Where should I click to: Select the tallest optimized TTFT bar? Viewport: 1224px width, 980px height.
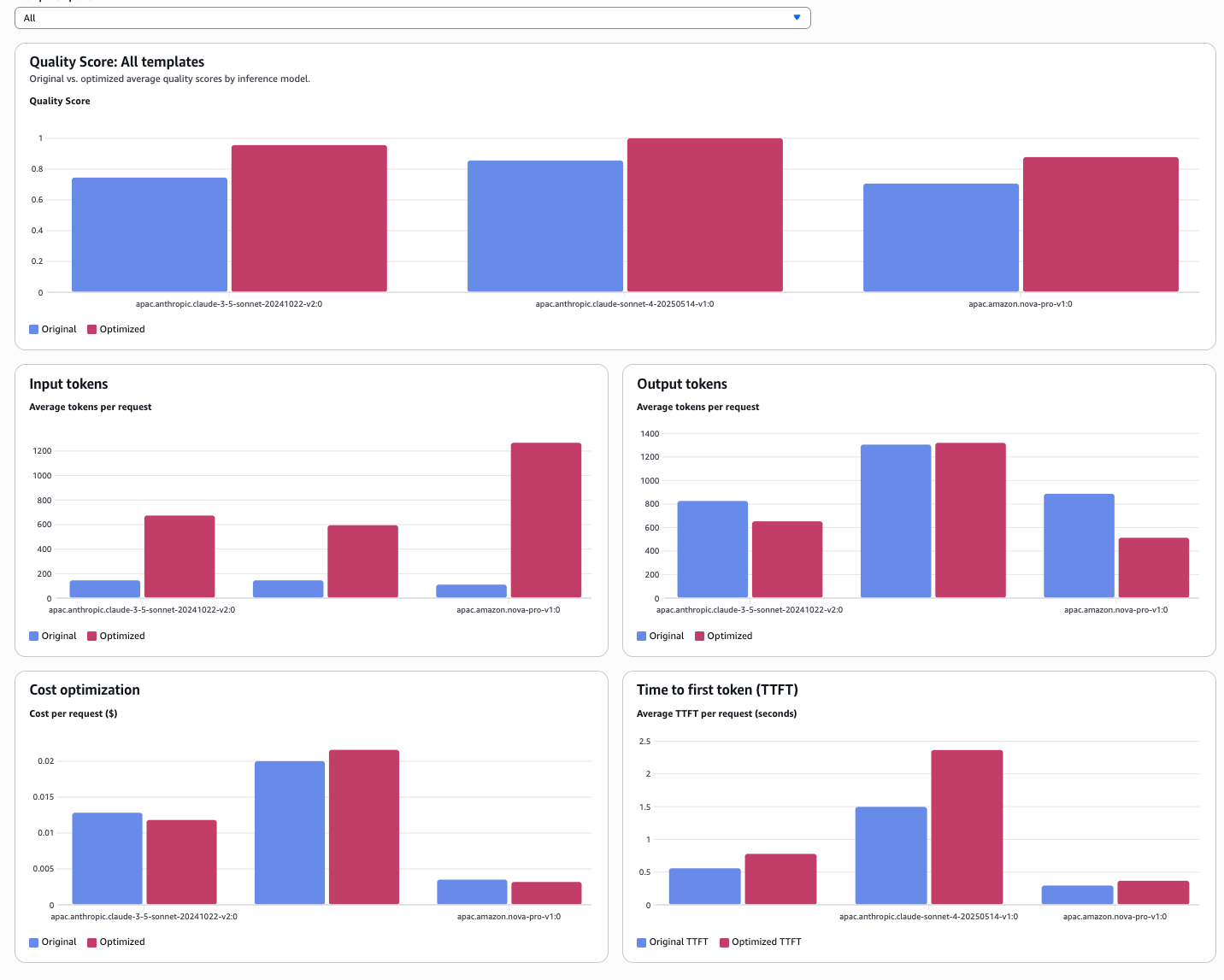point(967,827)
